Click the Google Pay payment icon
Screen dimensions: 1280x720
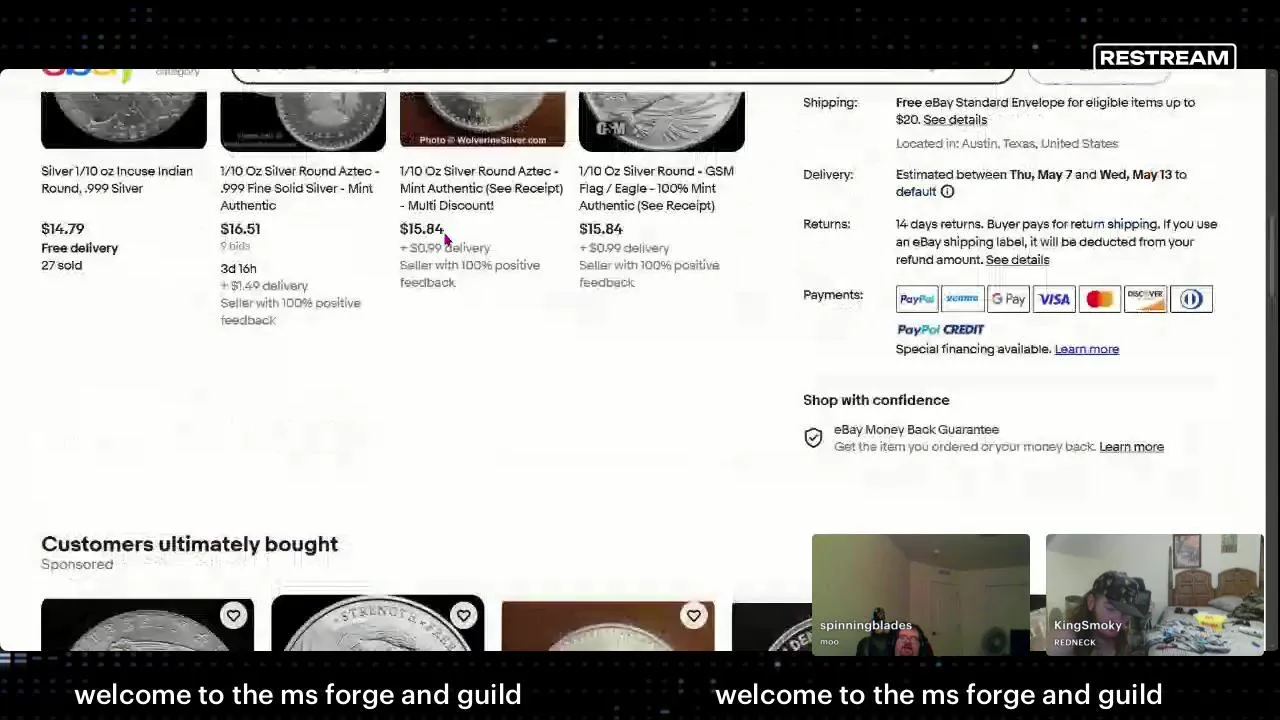point(1008,299)
